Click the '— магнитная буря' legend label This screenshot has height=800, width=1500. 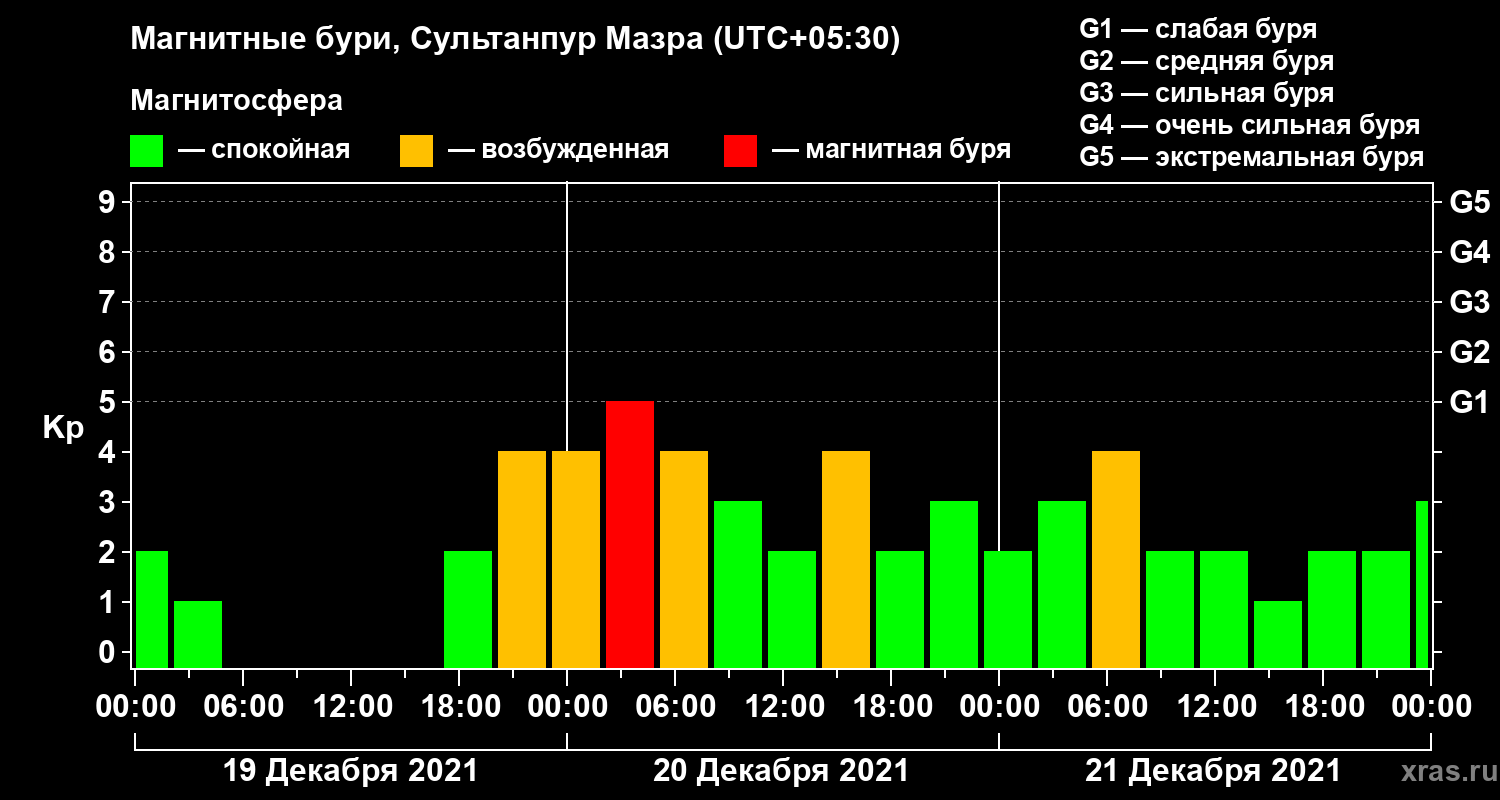coord(891,150)
